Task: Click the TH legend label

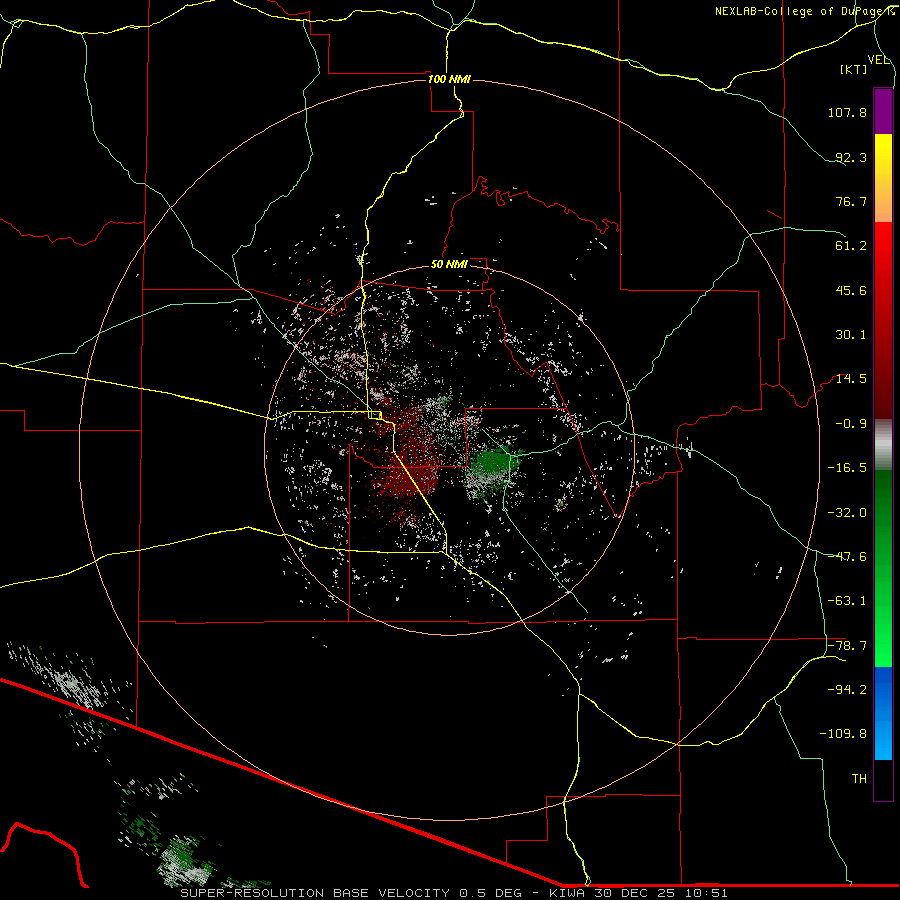Action: 859,779
